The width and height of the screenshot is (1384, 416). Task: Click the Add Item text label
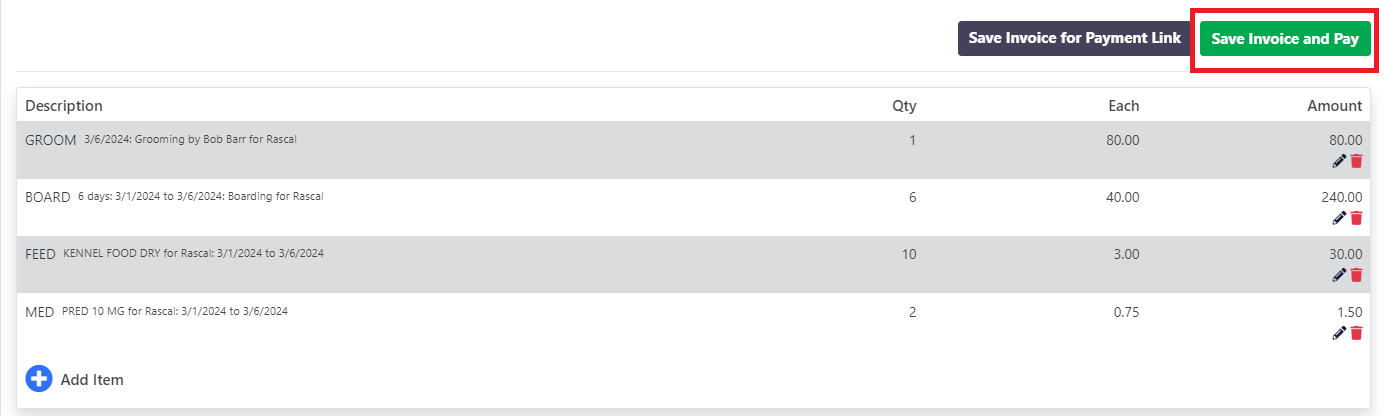pos(92,380)
